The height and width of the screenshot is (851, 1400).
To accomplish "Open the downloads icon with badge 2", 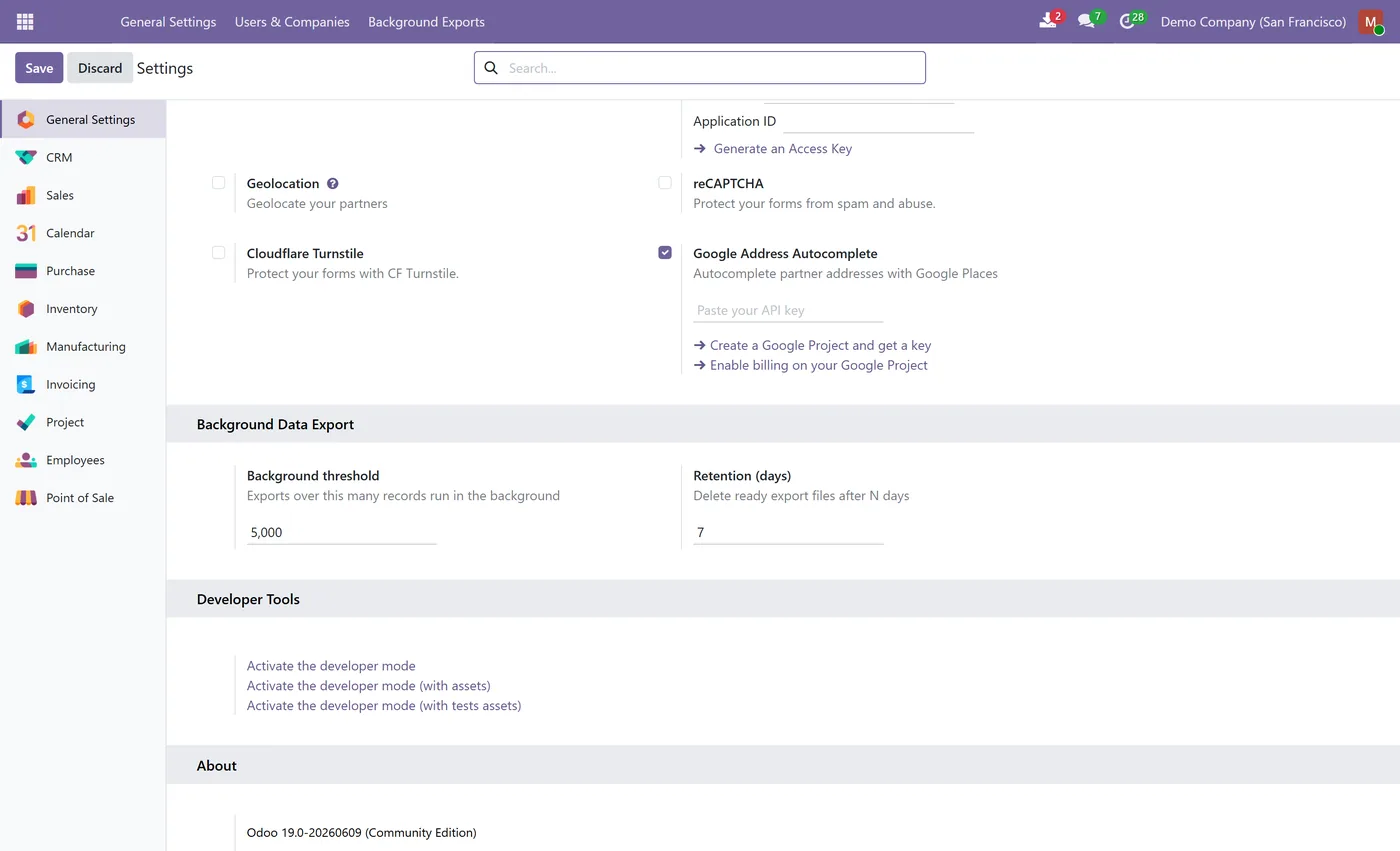I will coord(1049,21).
